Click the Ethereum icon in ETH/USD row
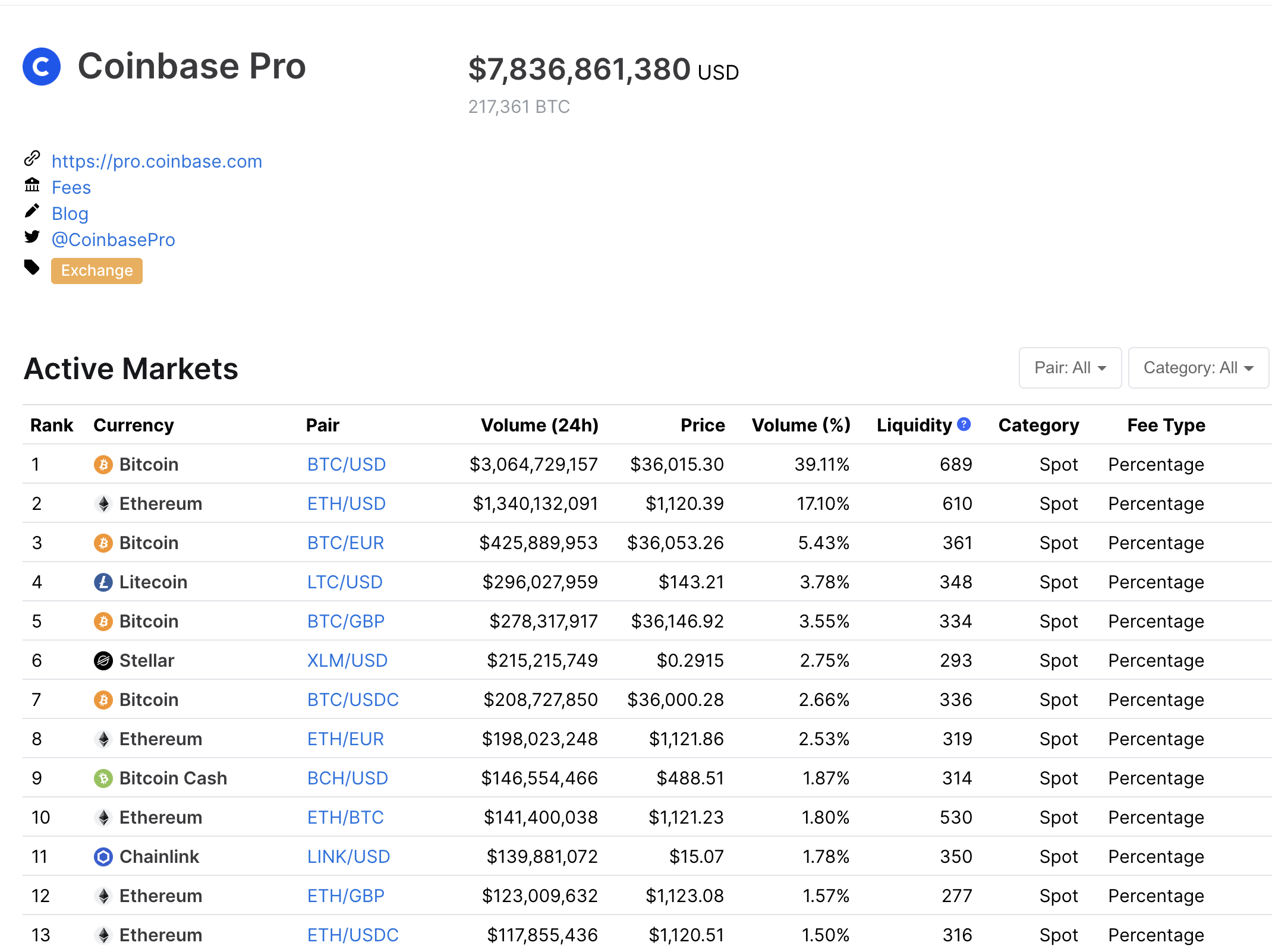 point(103,504)
